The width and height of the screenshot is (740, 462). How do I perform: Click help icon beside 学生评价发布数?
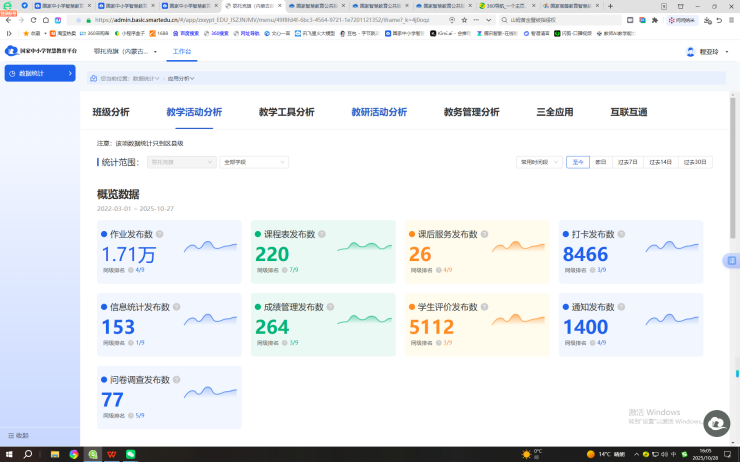484,307
